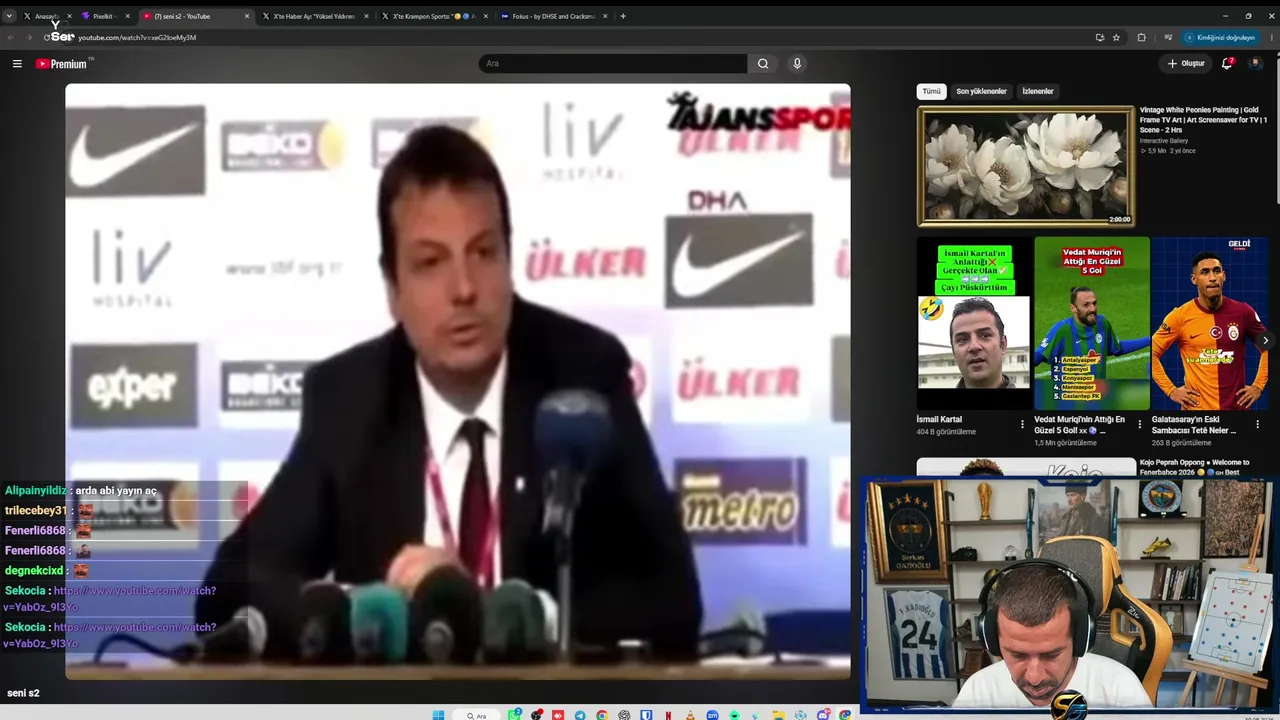Image resolution: width=1280 pixels, height=720 pixels.
Task: Open Zoom from the taskbar
Action: tap(712, 715)
